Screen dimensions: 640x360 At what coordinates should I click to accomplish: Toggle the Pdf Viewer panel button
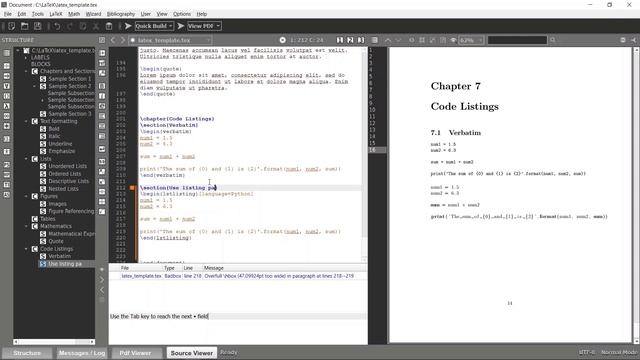coord(136,353)
